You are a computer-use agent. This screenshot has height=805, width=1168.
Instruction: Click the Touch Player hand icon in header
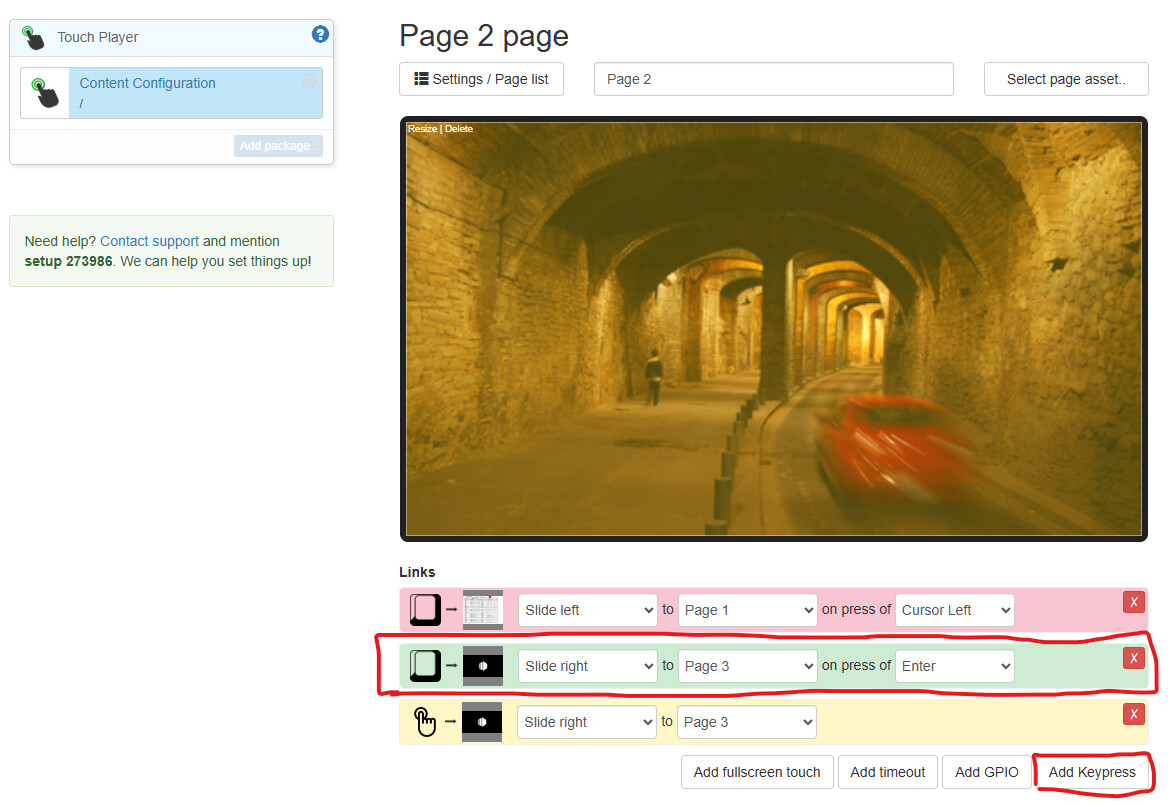click(x=34, y=38)
